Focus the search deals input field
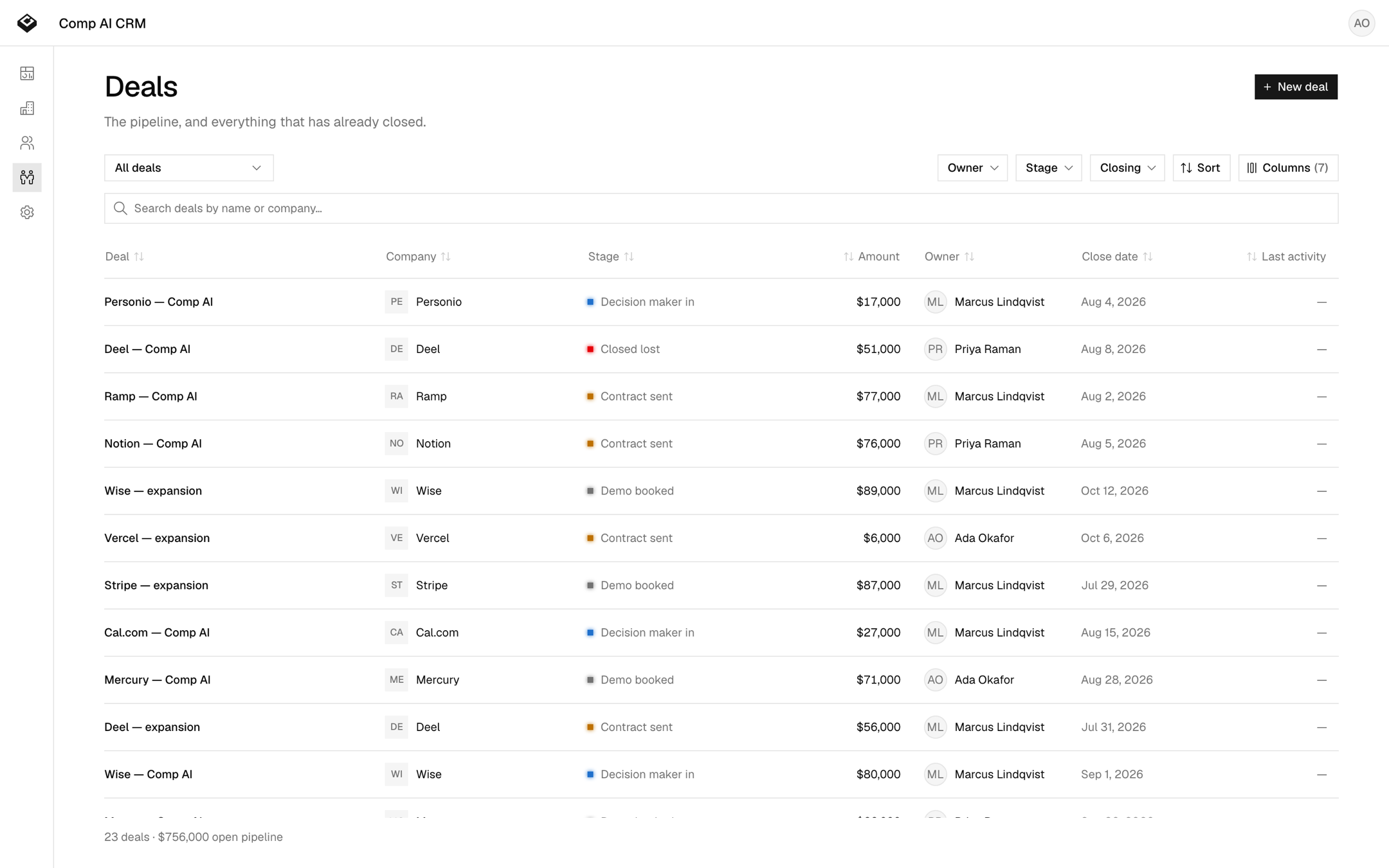This screenshot has height=868, width=1389. click(721, 208)
